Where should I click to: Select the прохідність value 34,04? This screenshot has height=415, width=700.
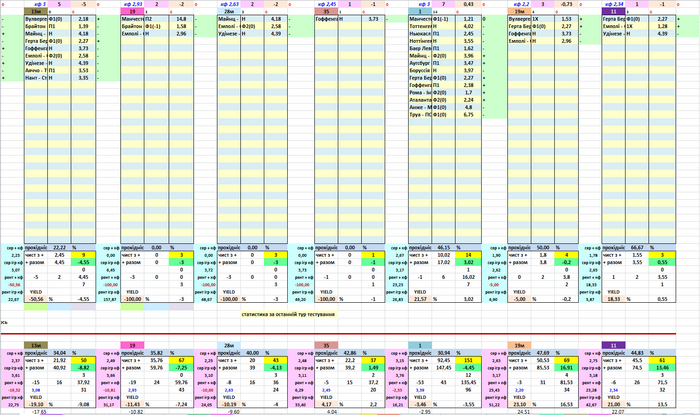pos(59,353)
